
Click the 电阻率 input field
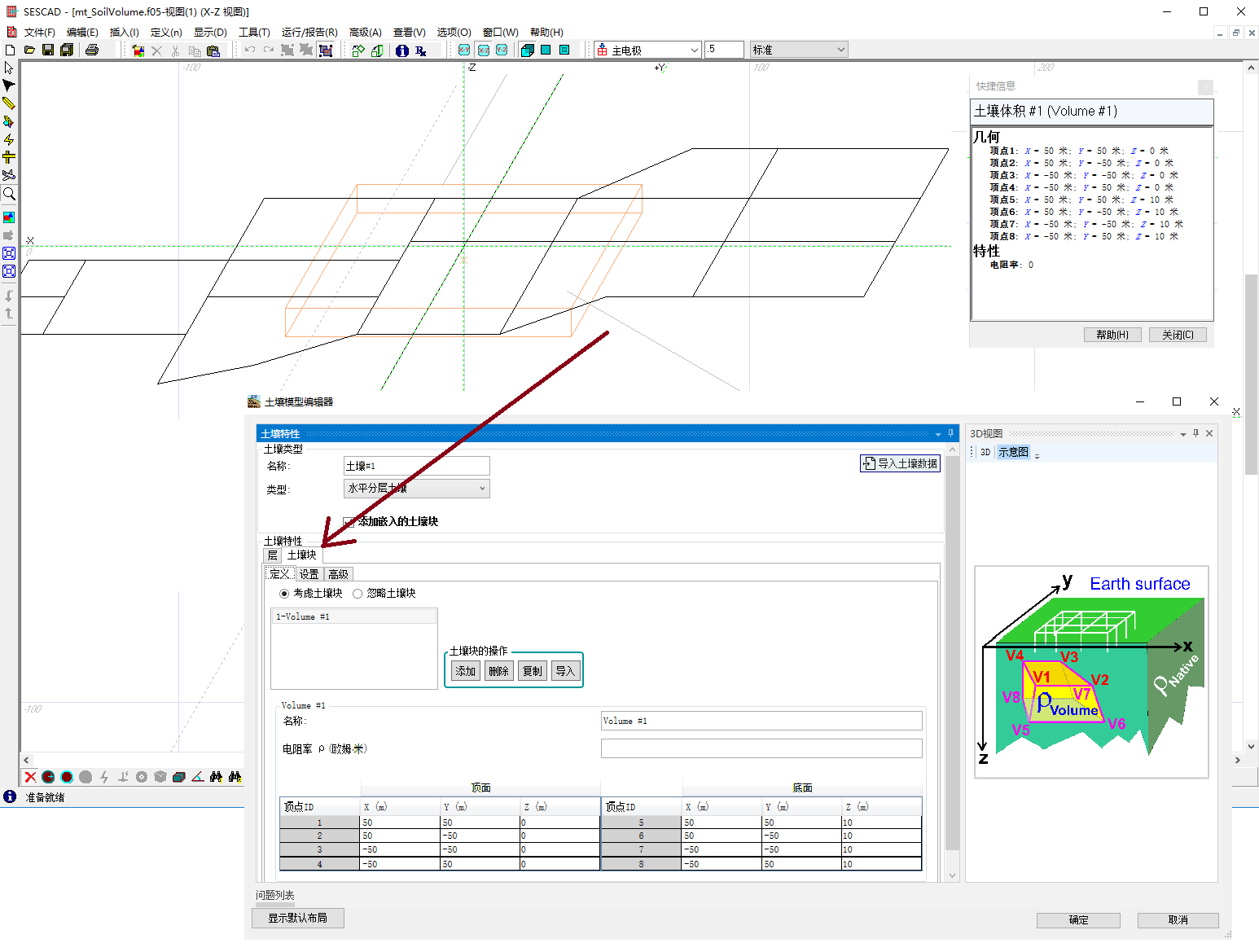coord(761,748)
